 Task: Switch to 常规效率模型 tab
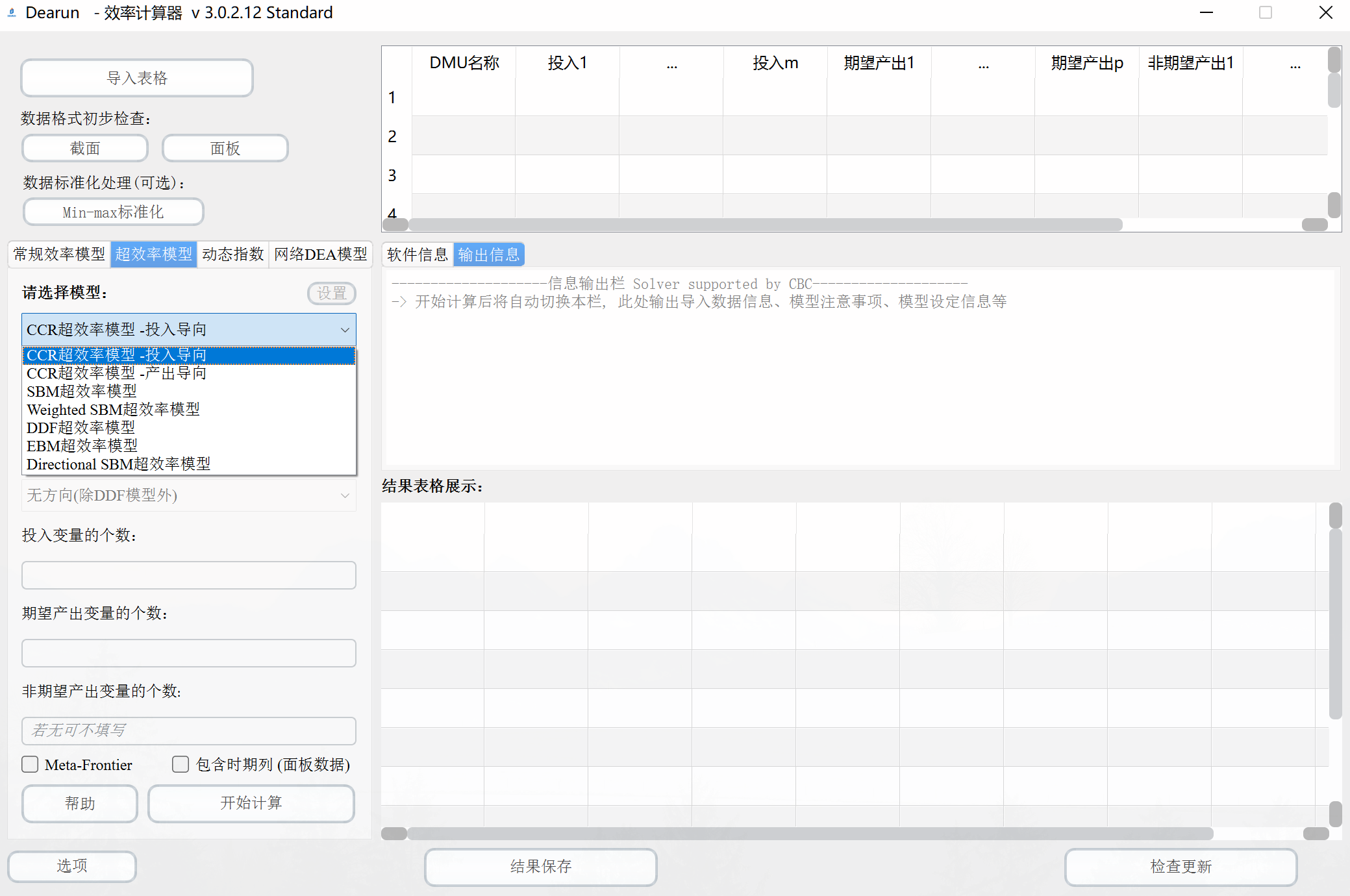click(x=59, y=254)
